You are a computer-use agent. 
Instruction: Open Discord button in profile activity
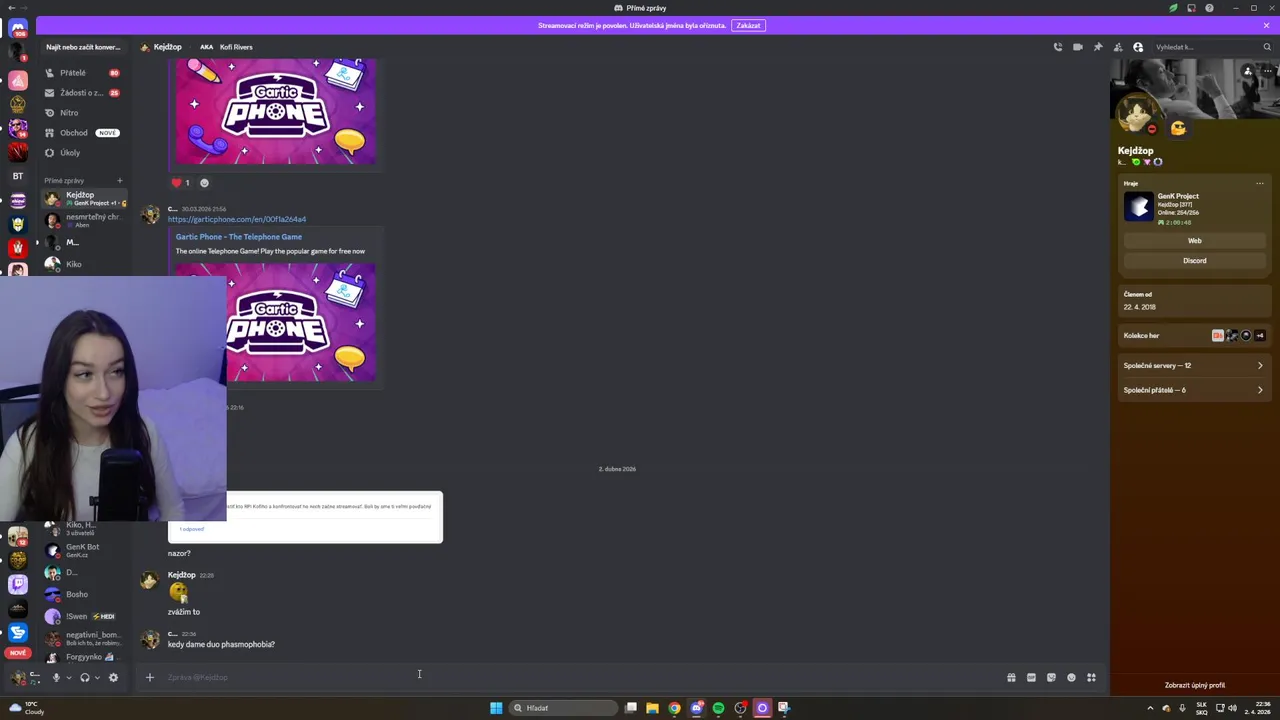[1195, 260]
